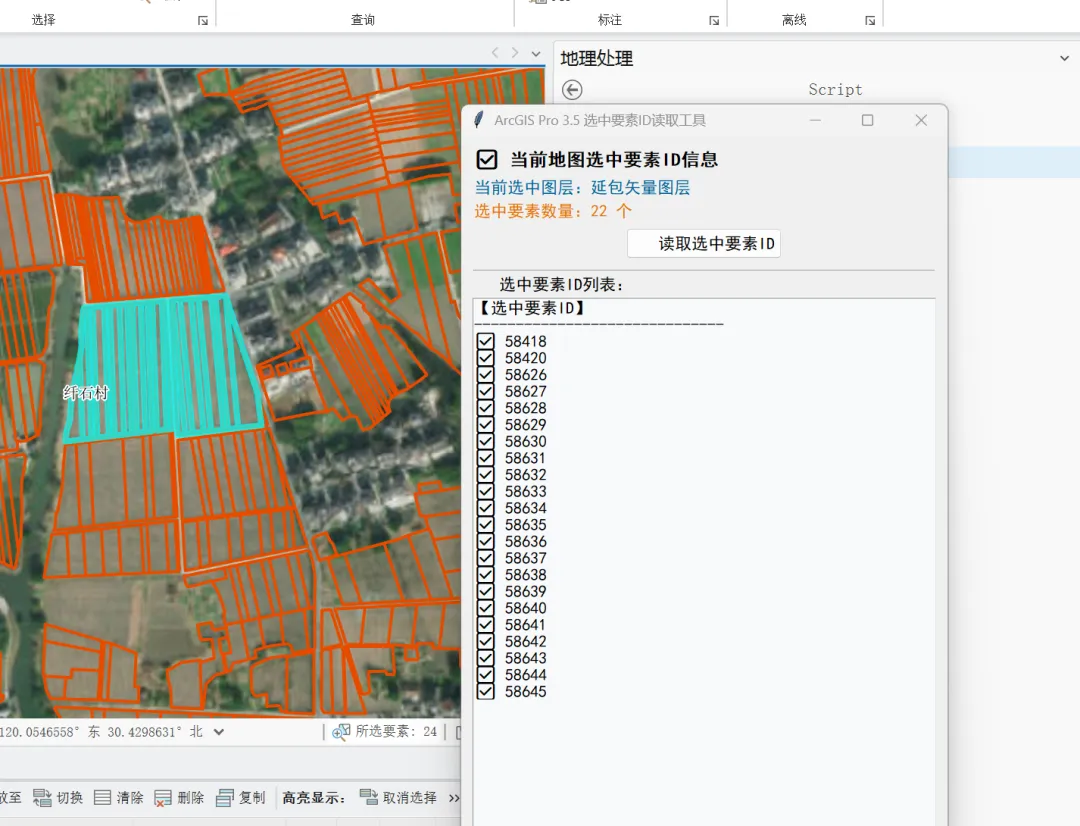Click the 高亮显示 label in table toolbar
Screen dimensions: 1080x826
coord(313,798)
